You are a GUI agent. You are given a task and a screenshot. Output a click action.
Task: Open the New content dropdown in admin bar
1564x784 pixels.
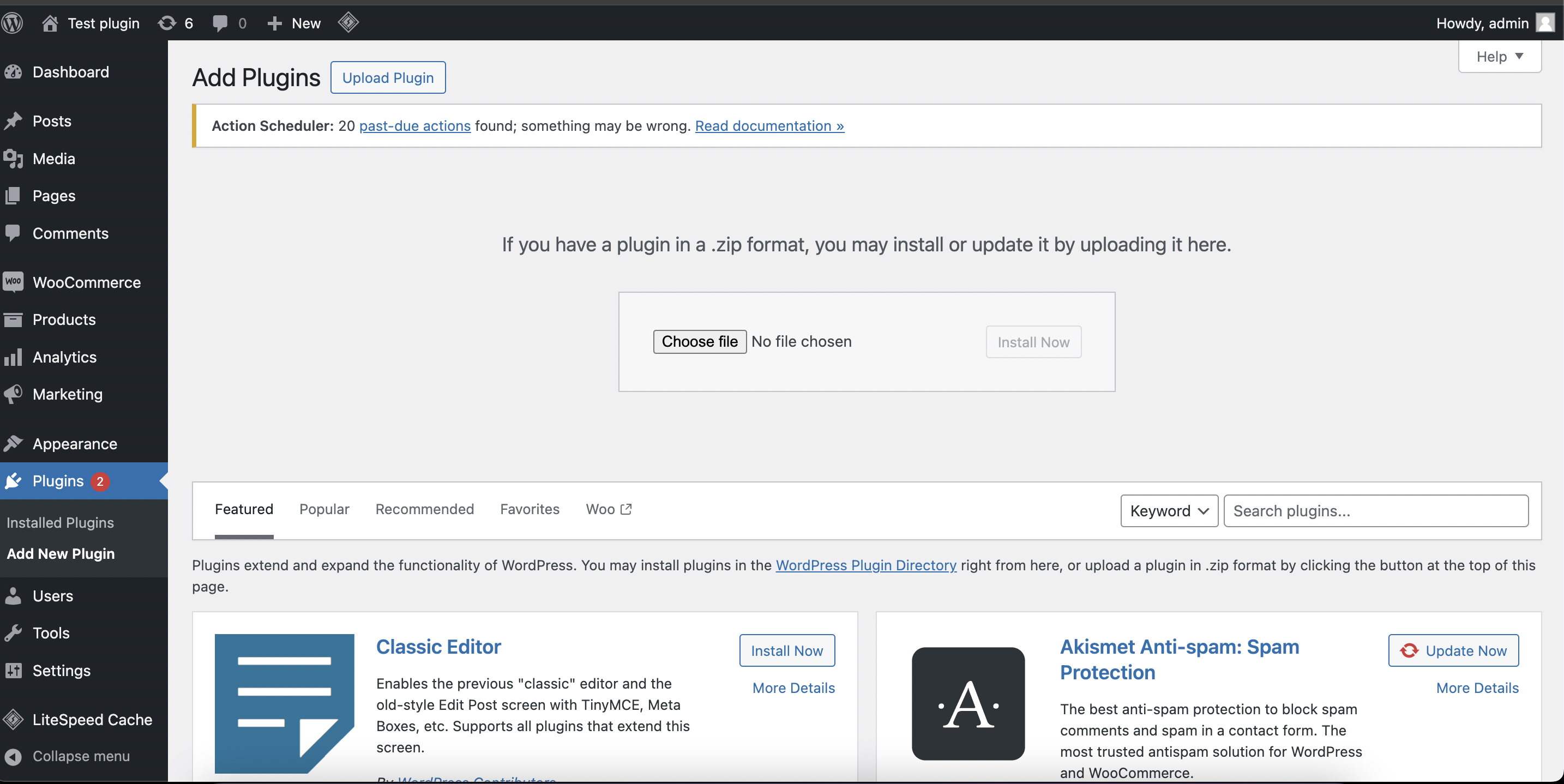coord(294,23)
